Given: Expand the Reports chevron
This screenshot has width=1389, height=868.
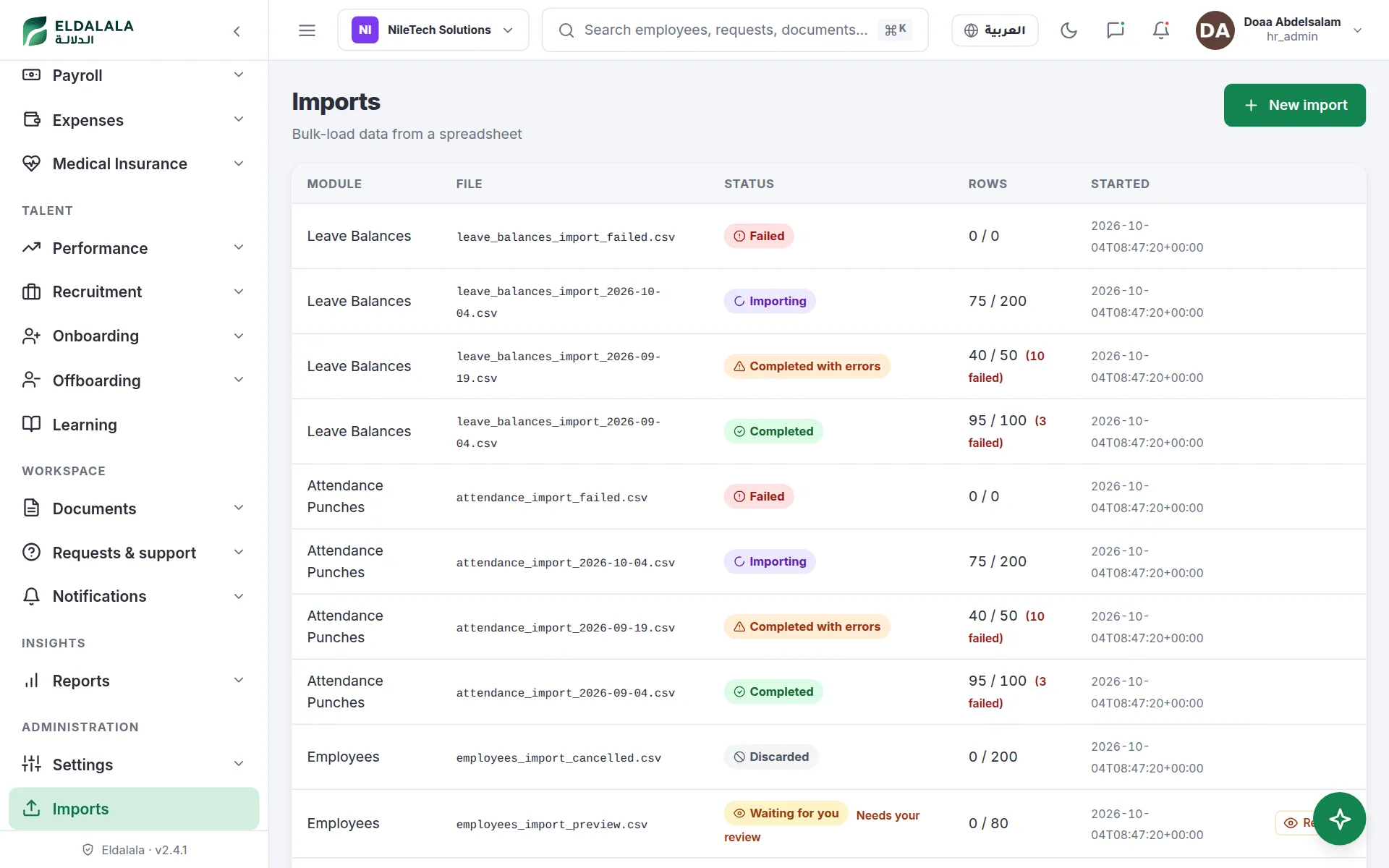Looking at the screenshot, I should coord(239,681).
